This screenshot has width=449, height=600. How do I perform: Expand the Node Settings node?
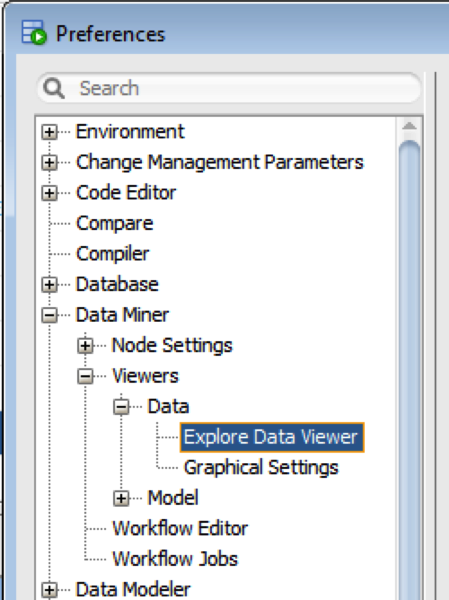point(85,346)
